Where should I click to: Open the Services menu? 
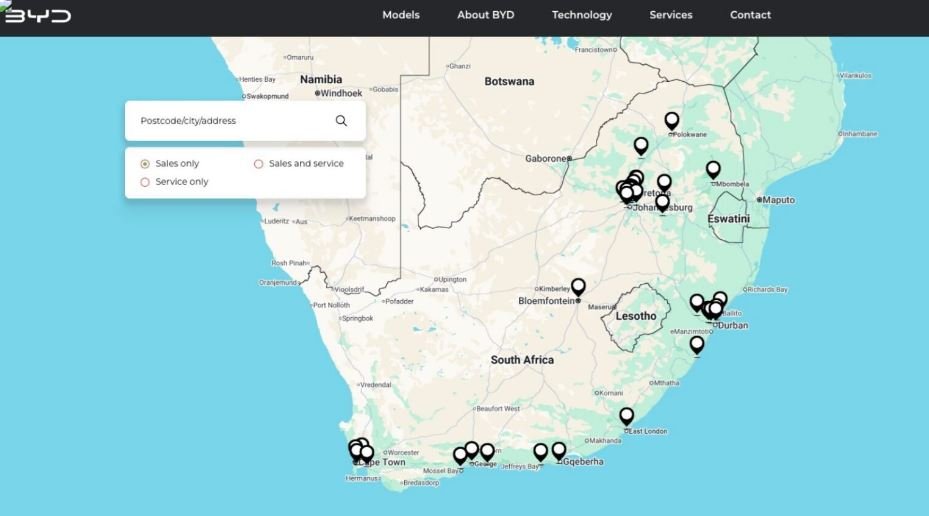(x=670, y=15)
